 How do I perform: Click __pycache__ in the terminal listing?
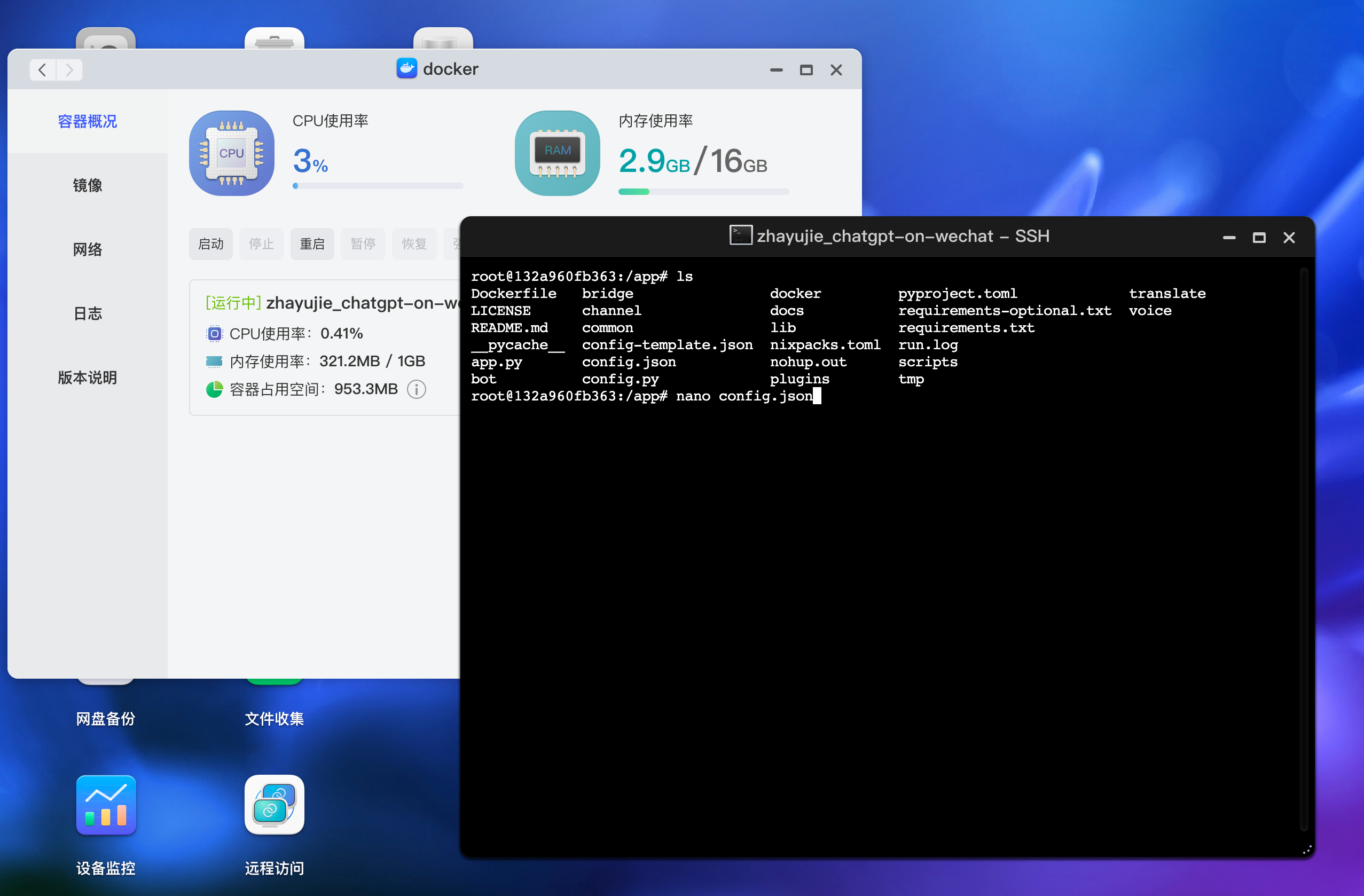point(518,345)
